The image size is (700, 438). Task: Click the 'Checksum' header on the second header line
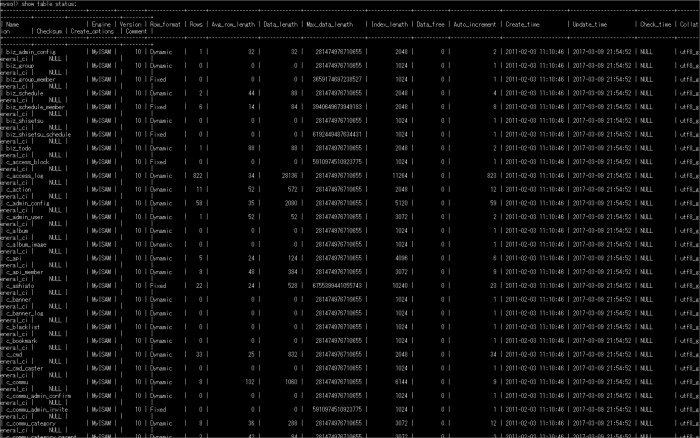(49, 31)
